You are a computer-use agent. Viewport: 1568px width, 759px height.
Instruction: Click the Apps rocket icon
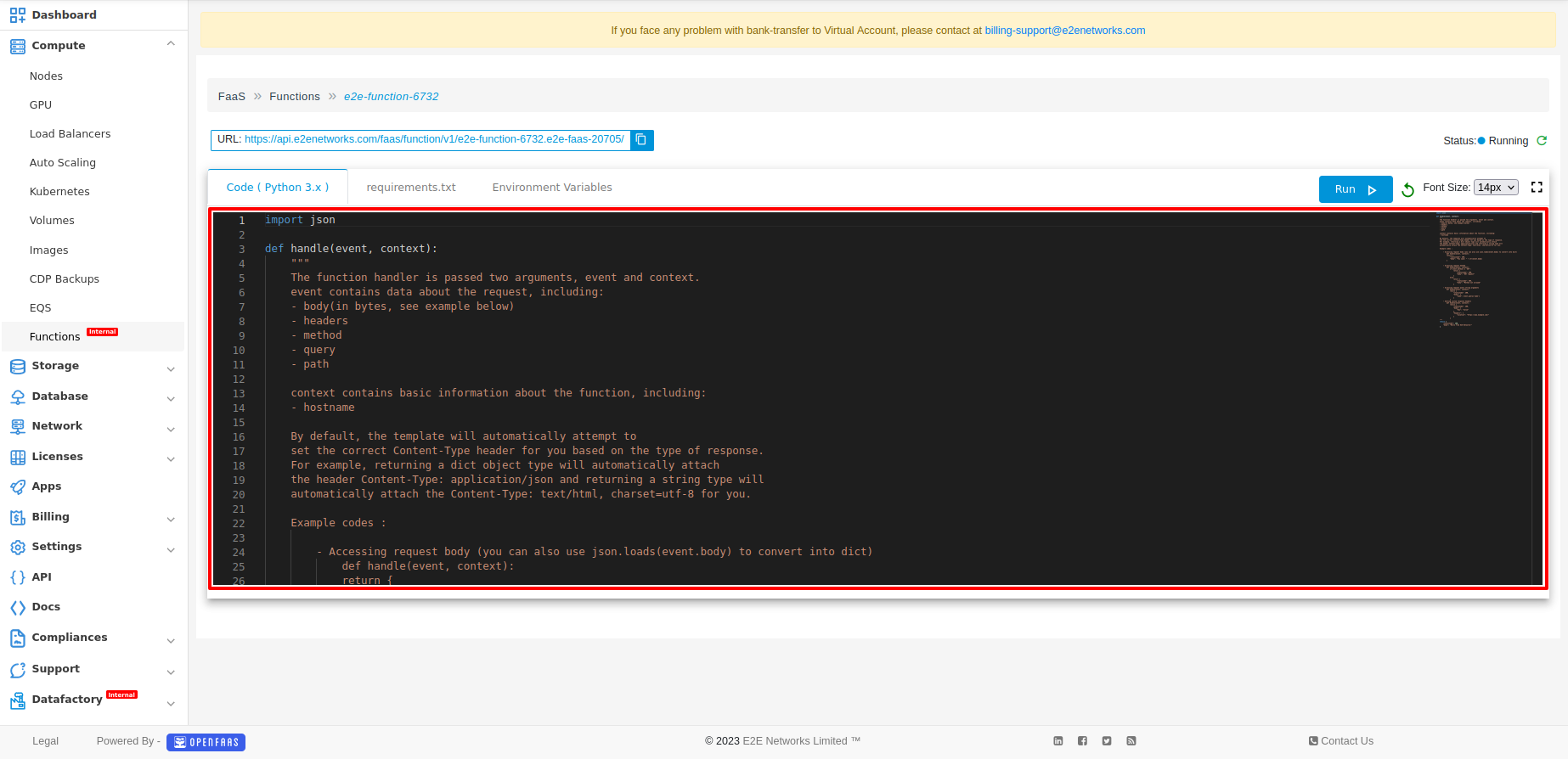point(18,486)
